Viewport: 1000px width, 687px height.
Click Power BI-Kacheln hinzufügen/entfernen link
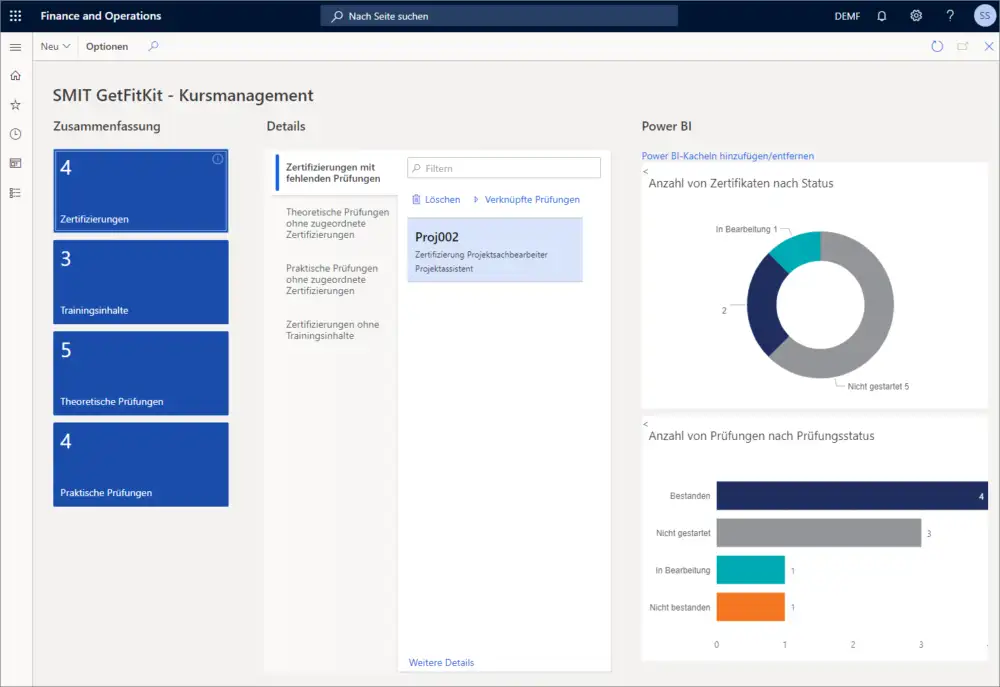pyautogui.click(x=727, y=156)
